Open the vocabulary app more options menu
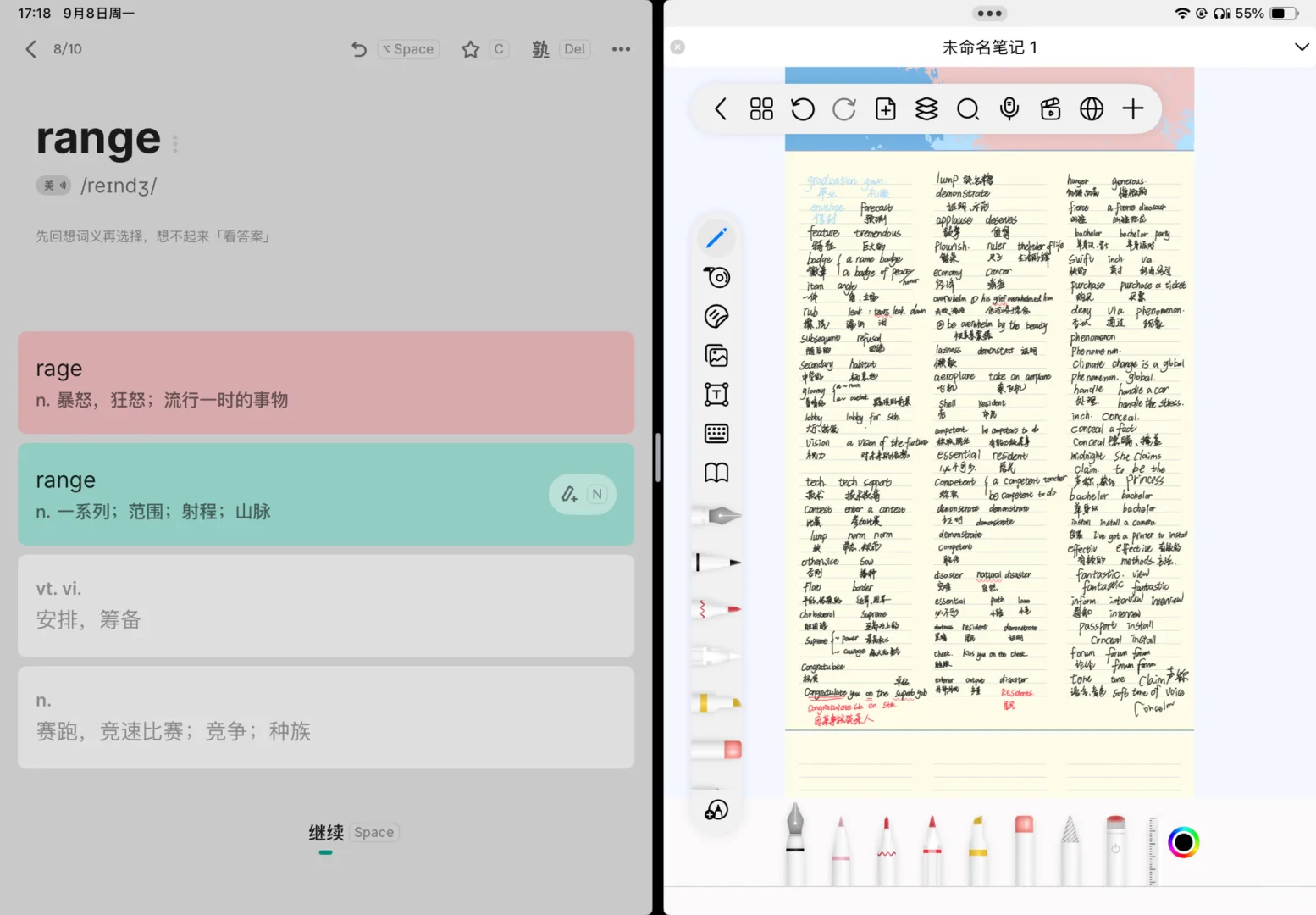 [621, 49]
